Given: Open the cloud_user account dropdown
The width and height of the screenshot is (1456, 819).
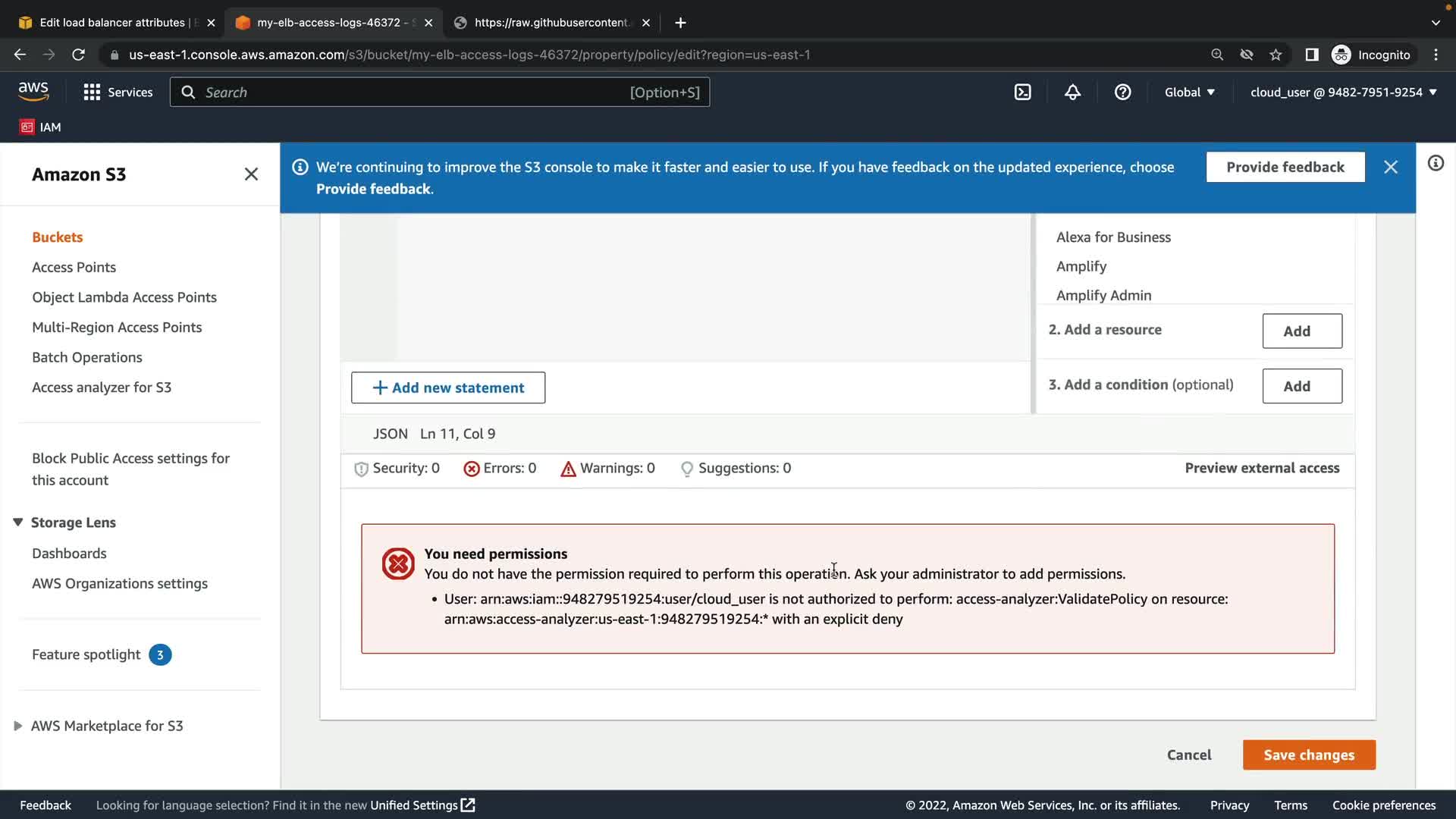Looking at the screenshot, I should click(1343, 93).
